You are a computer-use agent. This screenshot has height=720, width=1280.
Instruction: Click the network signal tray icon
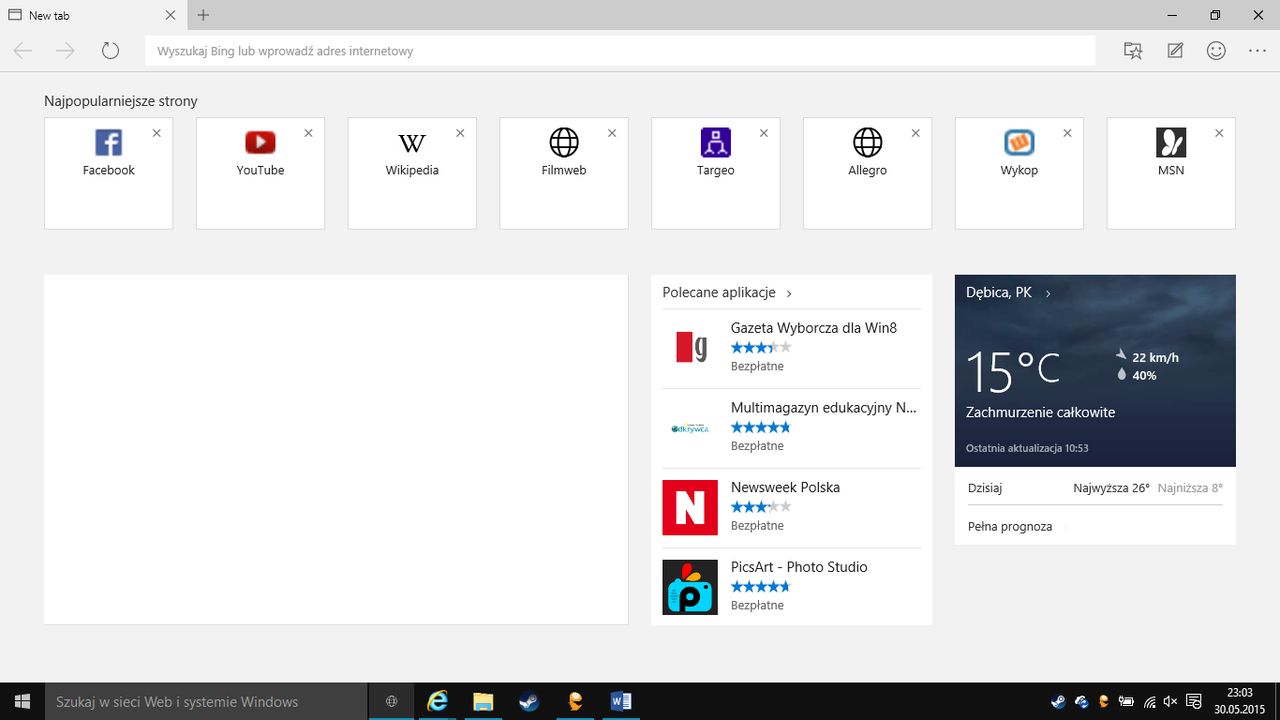(x=1149, y=701)
